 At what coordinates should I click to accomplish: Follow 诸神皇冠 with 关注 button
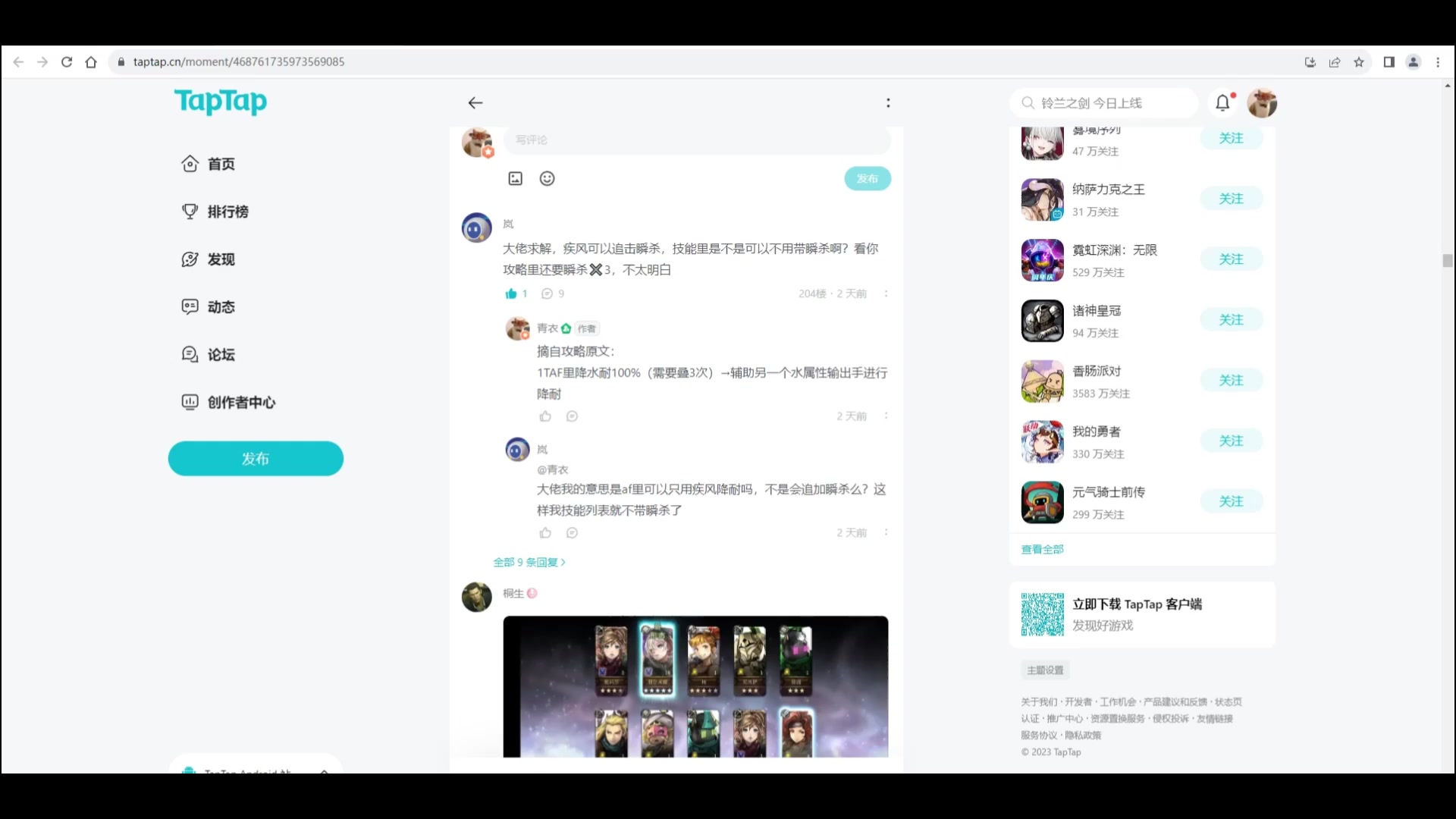tap(1232, 320)
